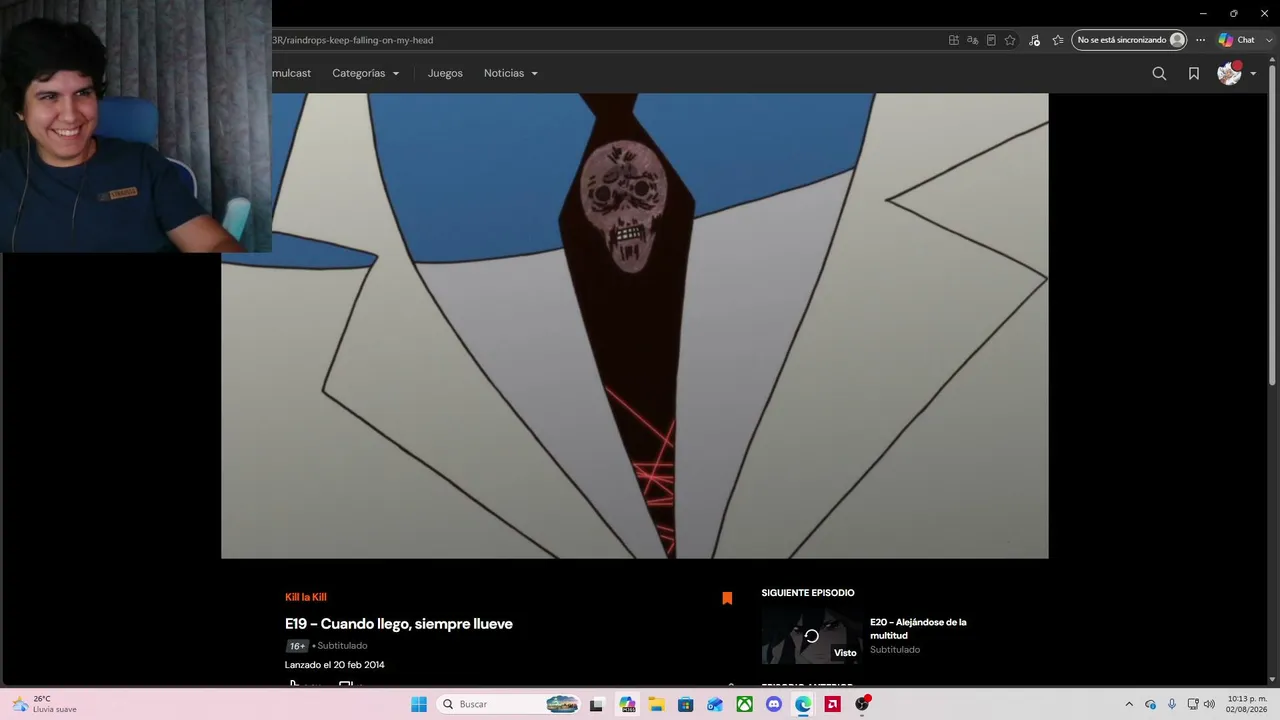
Task: Open Microsoft Store from taskbar
Action: point(685,704)
